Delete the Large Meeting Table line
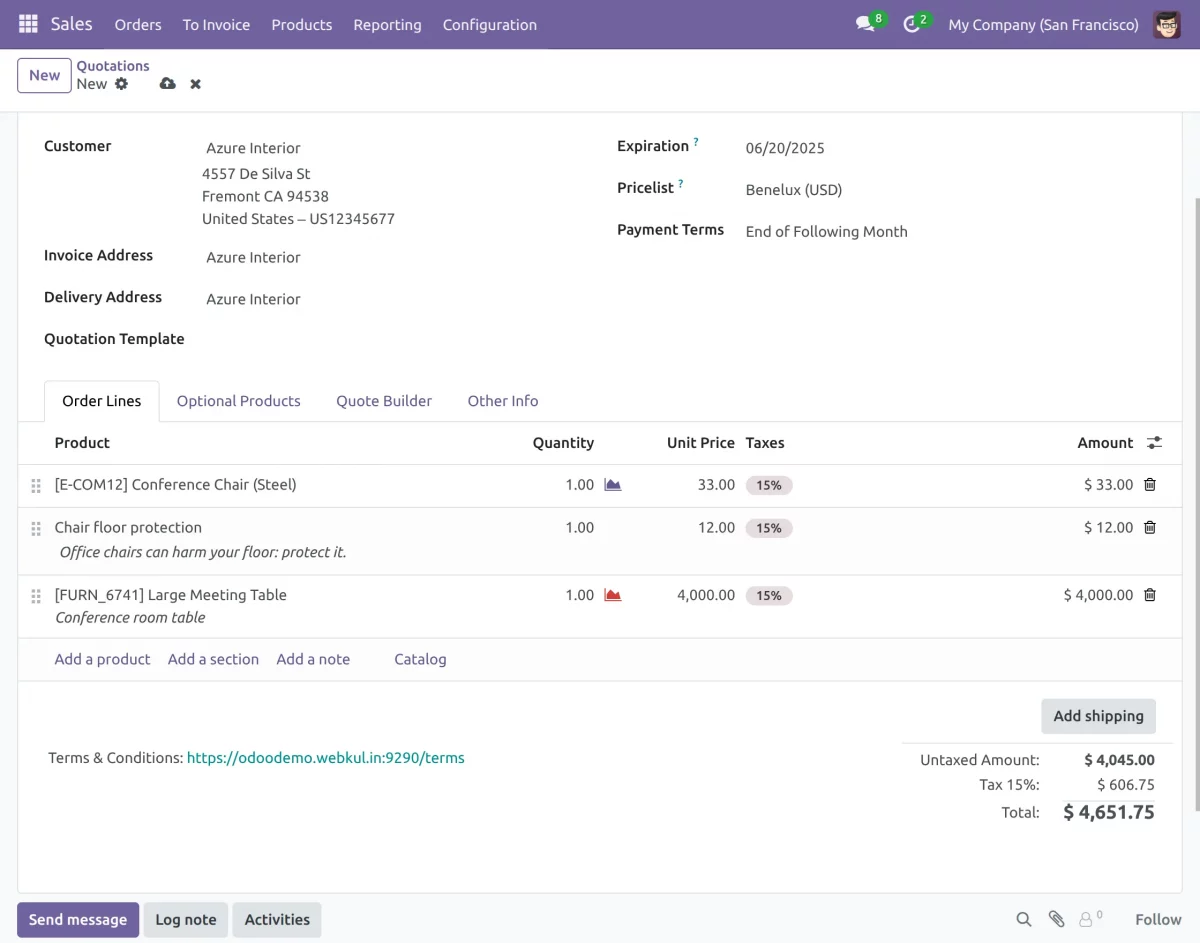 1150,595
